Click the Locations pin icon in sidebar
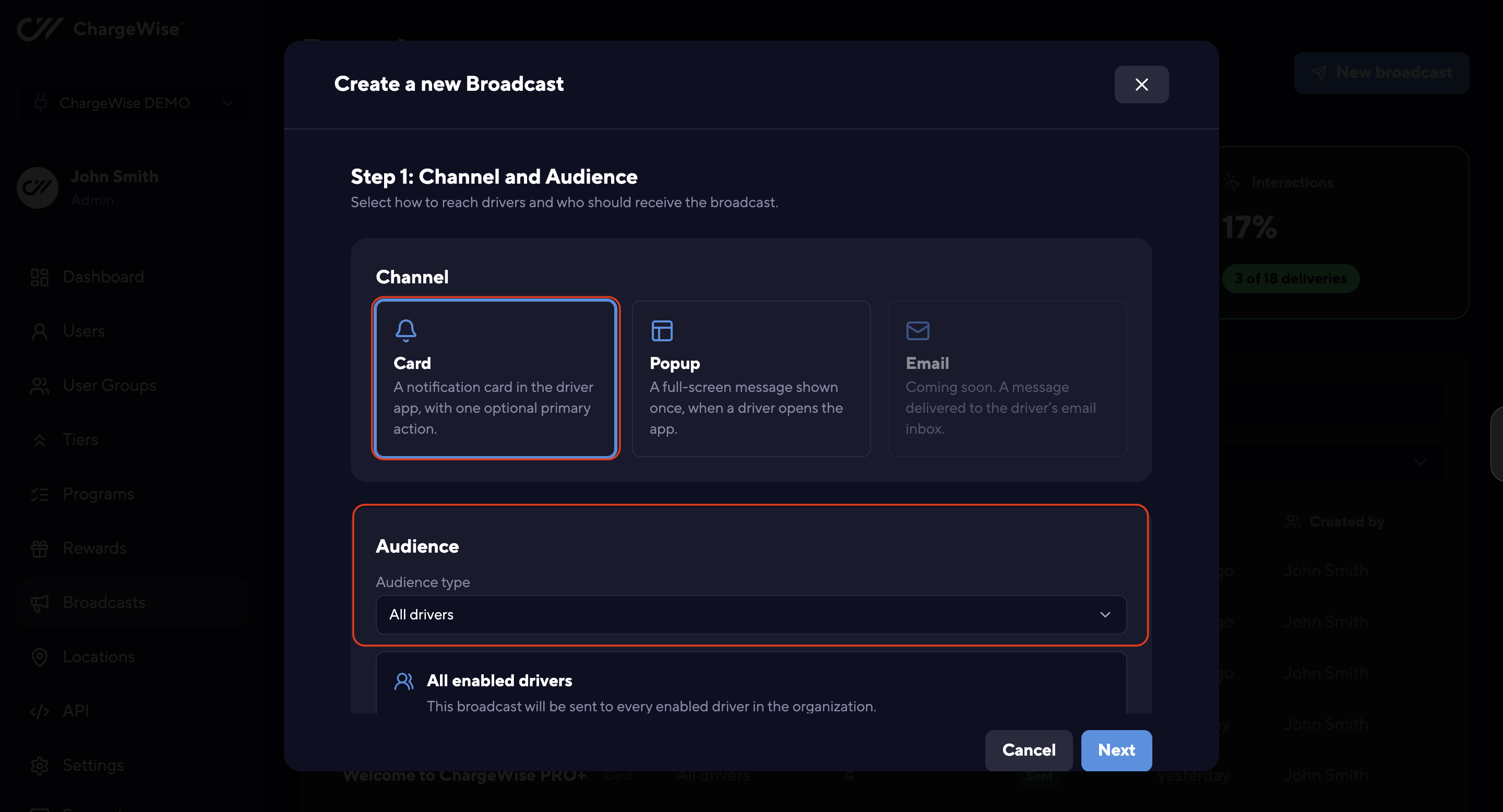Image resolution: width=1503 pixels, height=812 pixels. tap(40, 657)
